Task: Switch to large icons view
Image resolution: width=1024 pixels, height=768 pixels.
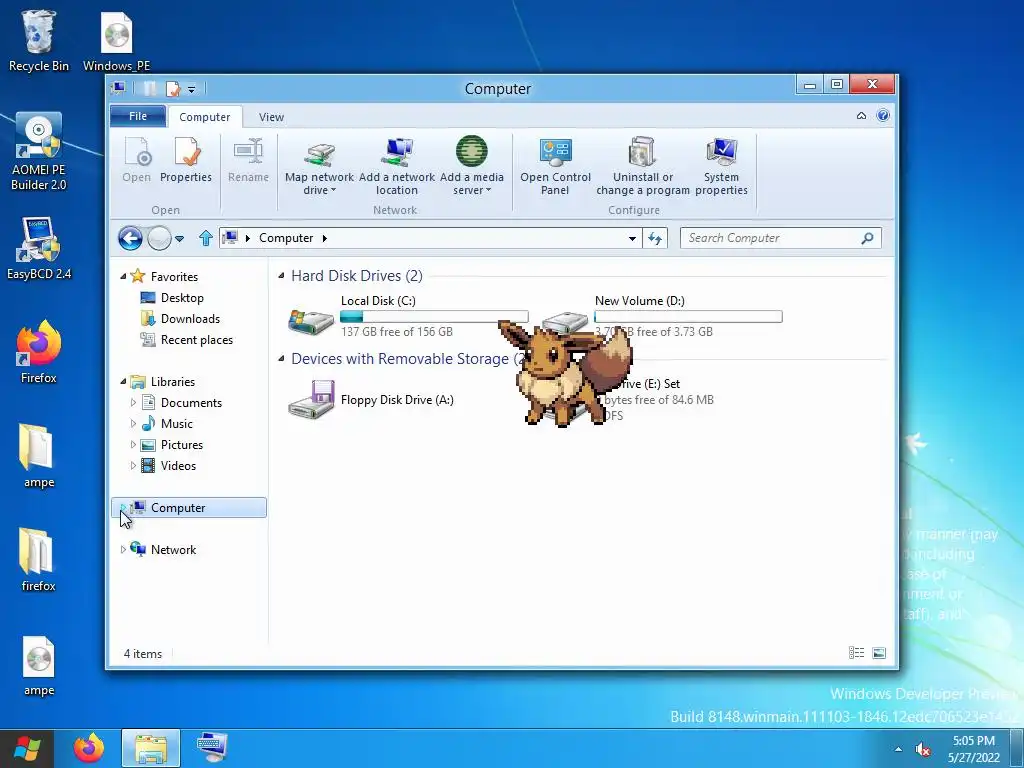Action: coord(879,652)
